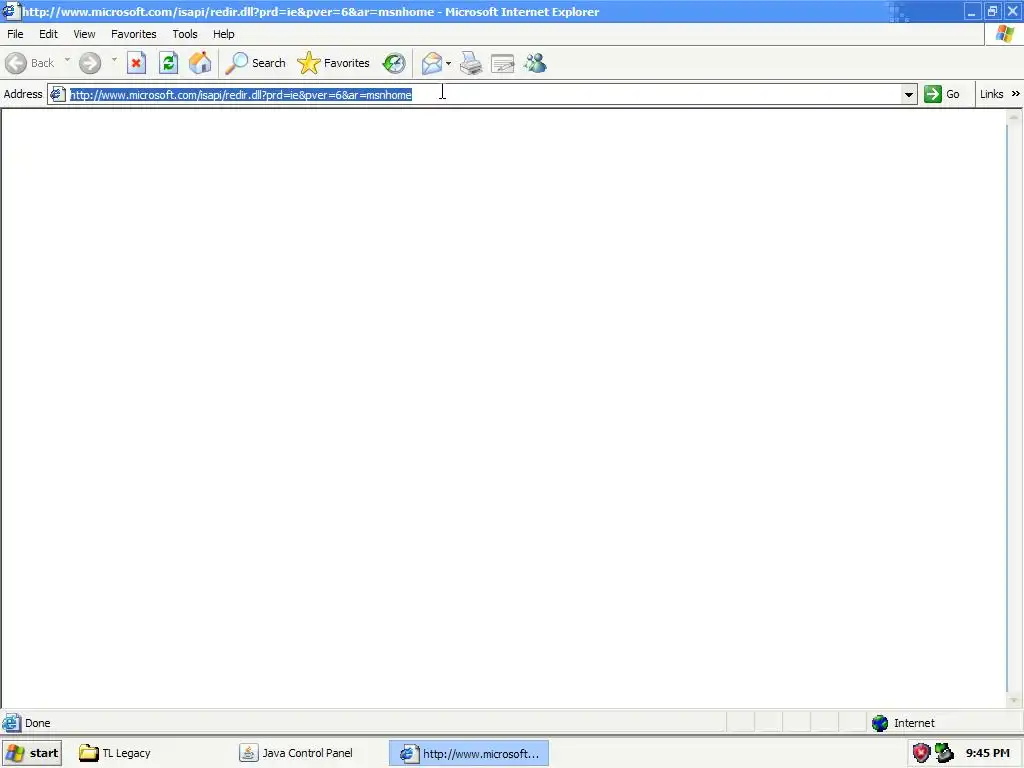Open the File menu
Image resolution: width=1024 pixels, height=768 pixels.
pyautogui.click(x=15, y=34)
